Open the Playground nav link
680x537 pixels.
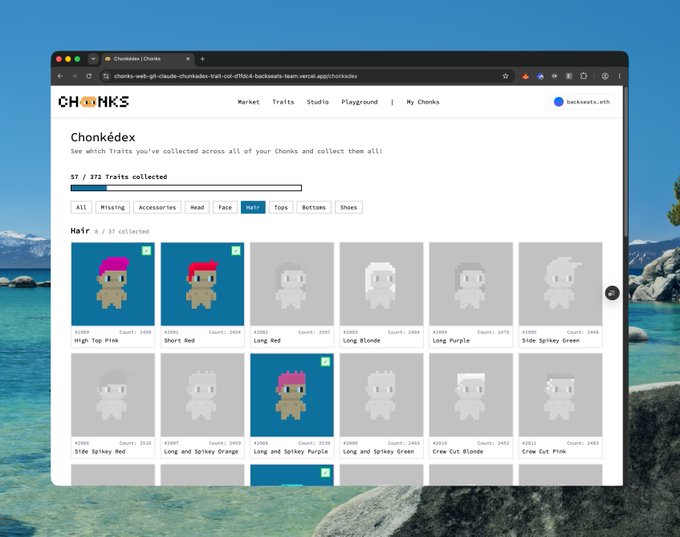click(360, 102)
